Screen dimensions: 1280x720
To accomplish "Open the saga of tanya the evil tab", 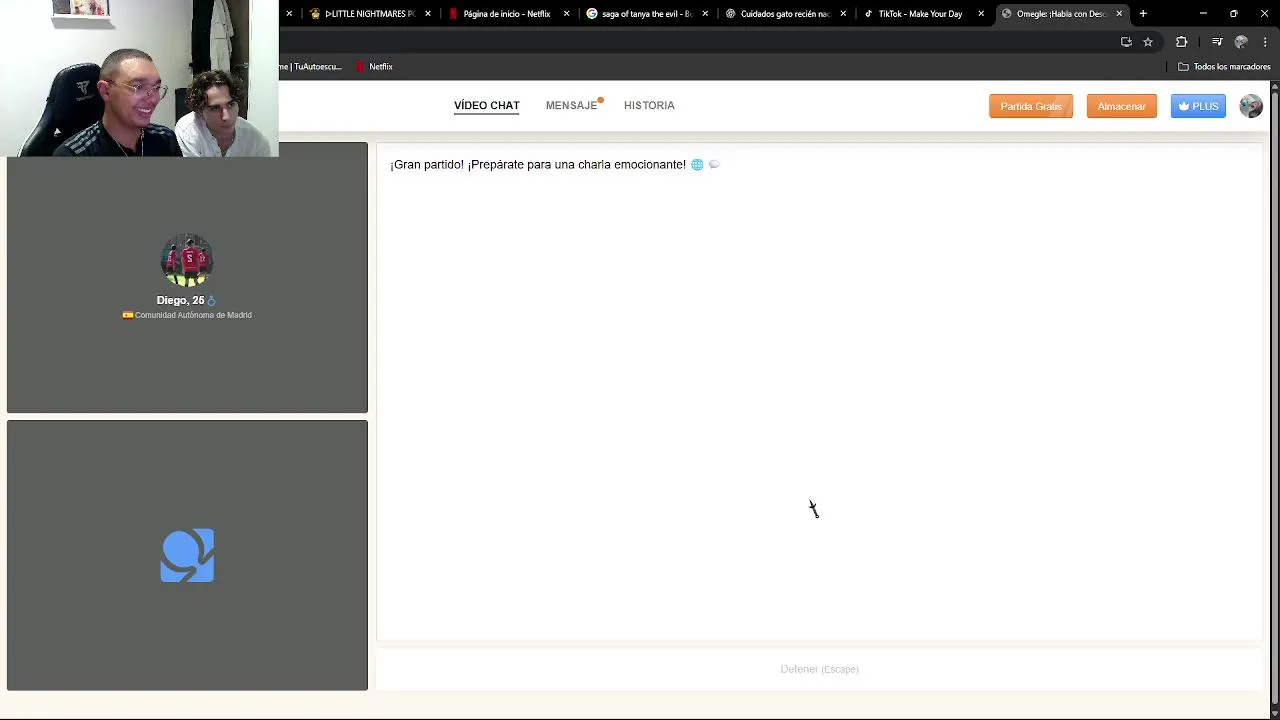I will [x=646, y=14].
